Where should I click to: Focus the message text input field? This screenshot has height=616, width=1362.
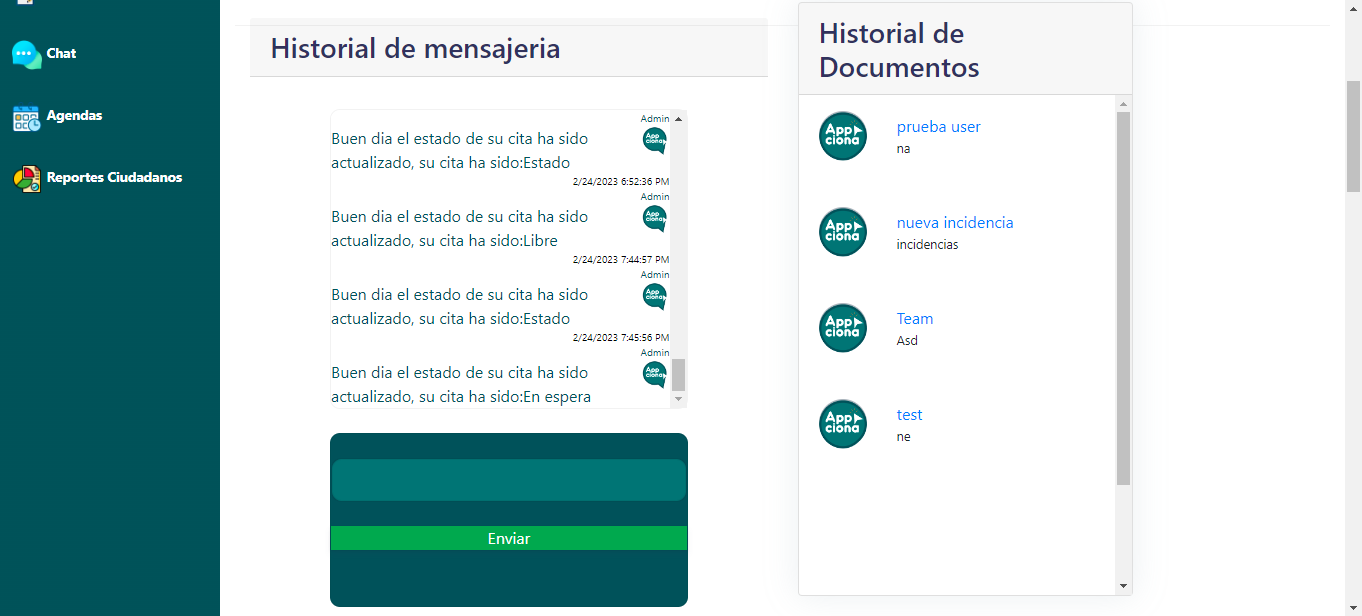pyautogui.click(x=508, y=480)
